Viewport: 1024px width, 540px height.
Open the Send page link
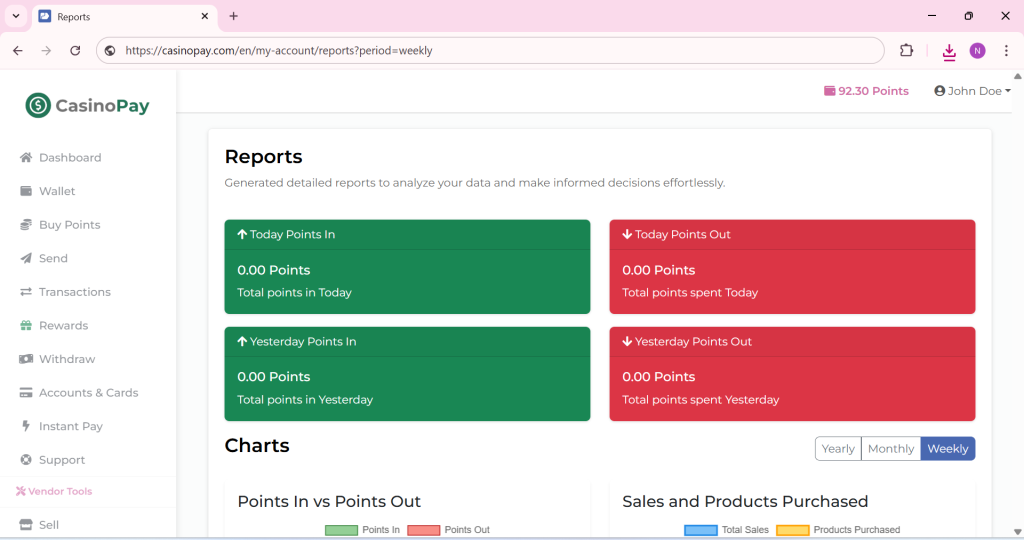pyautogui.click(x=53, y=258)
